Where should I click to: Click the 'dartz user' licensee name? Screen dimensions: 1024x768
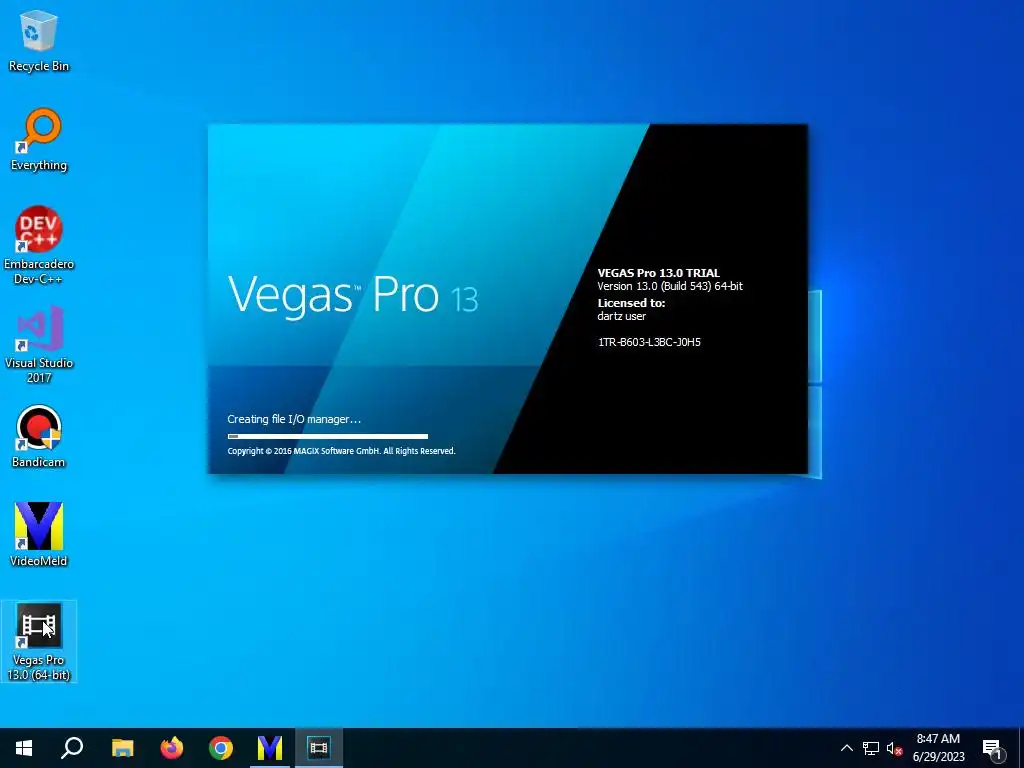point(621,316)
